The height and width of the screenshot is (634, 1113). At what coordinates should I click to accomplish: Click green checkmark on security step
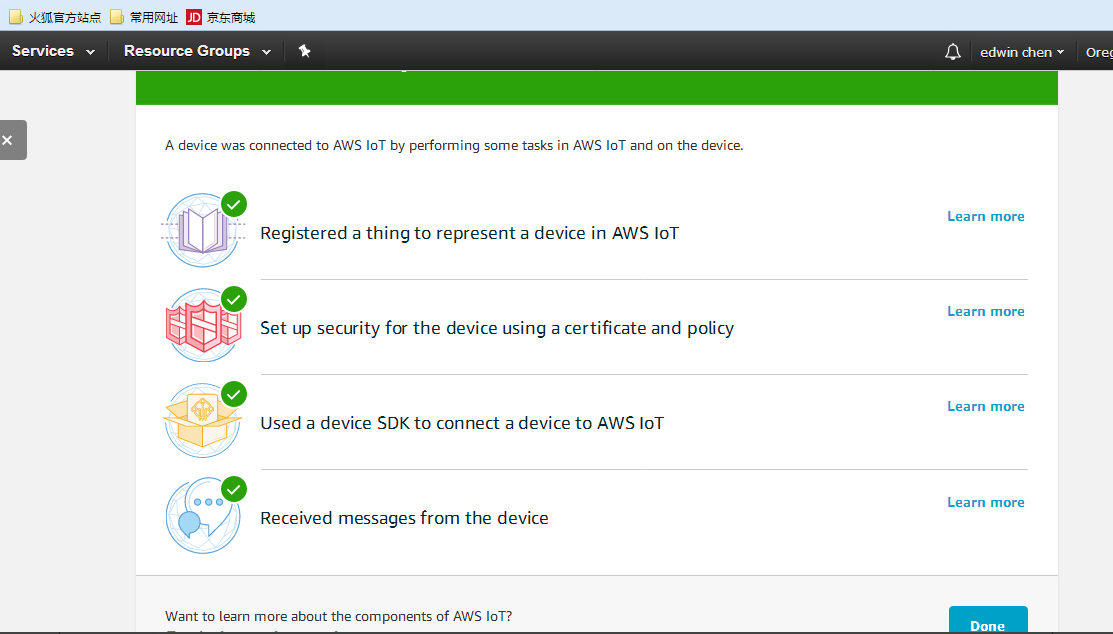click(234, 299)
